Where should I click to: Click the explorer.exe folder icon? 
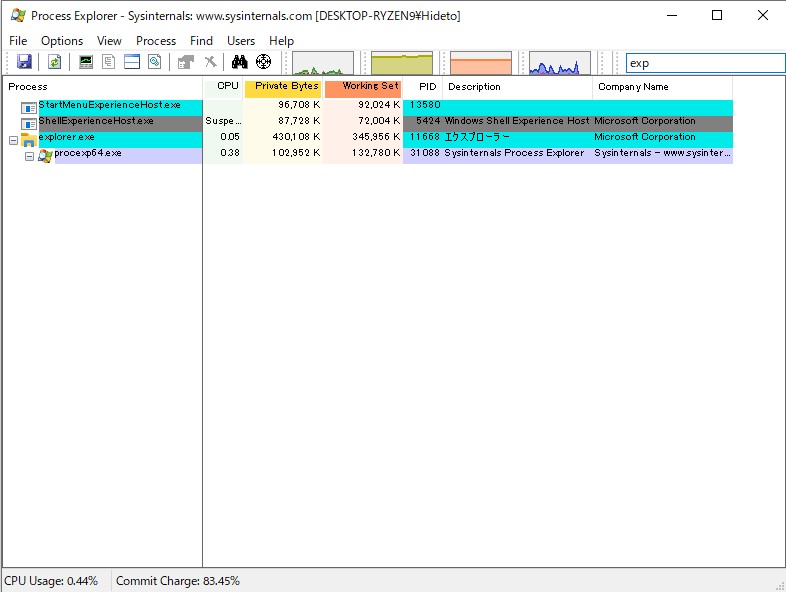coord(29,140)
